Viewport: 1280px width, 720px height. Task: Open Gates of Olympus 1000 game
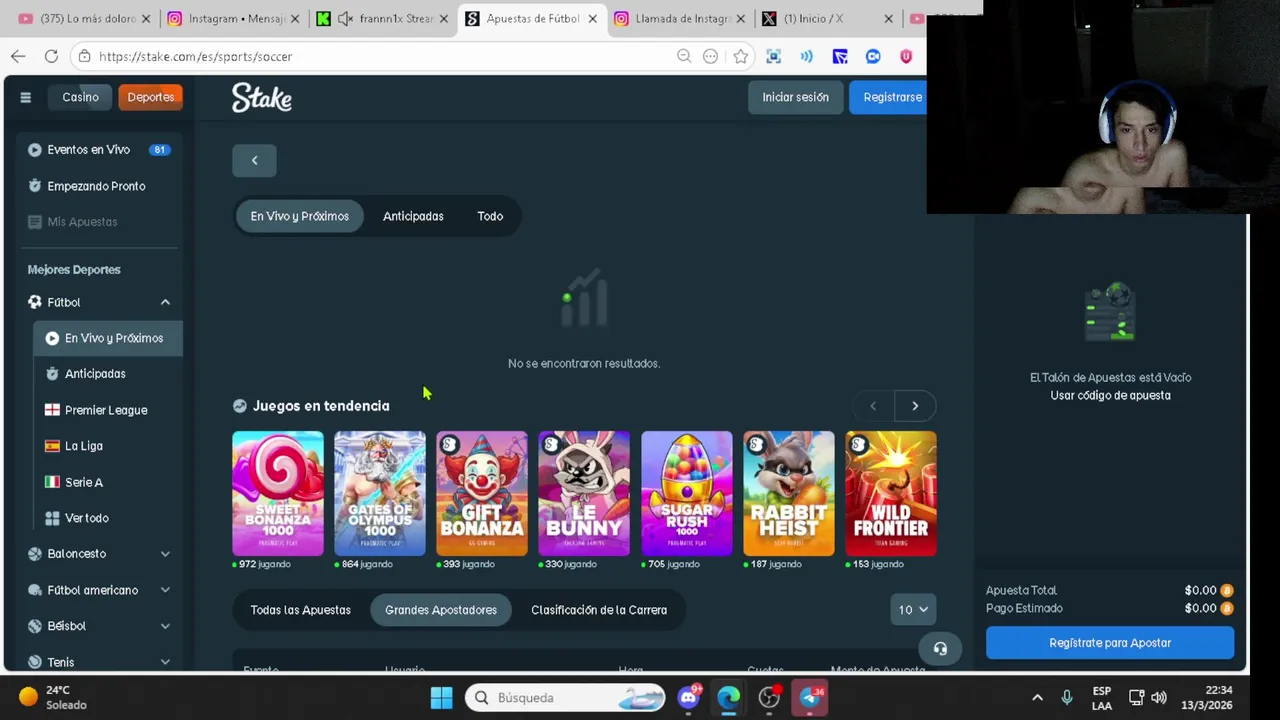click(380, 493)
